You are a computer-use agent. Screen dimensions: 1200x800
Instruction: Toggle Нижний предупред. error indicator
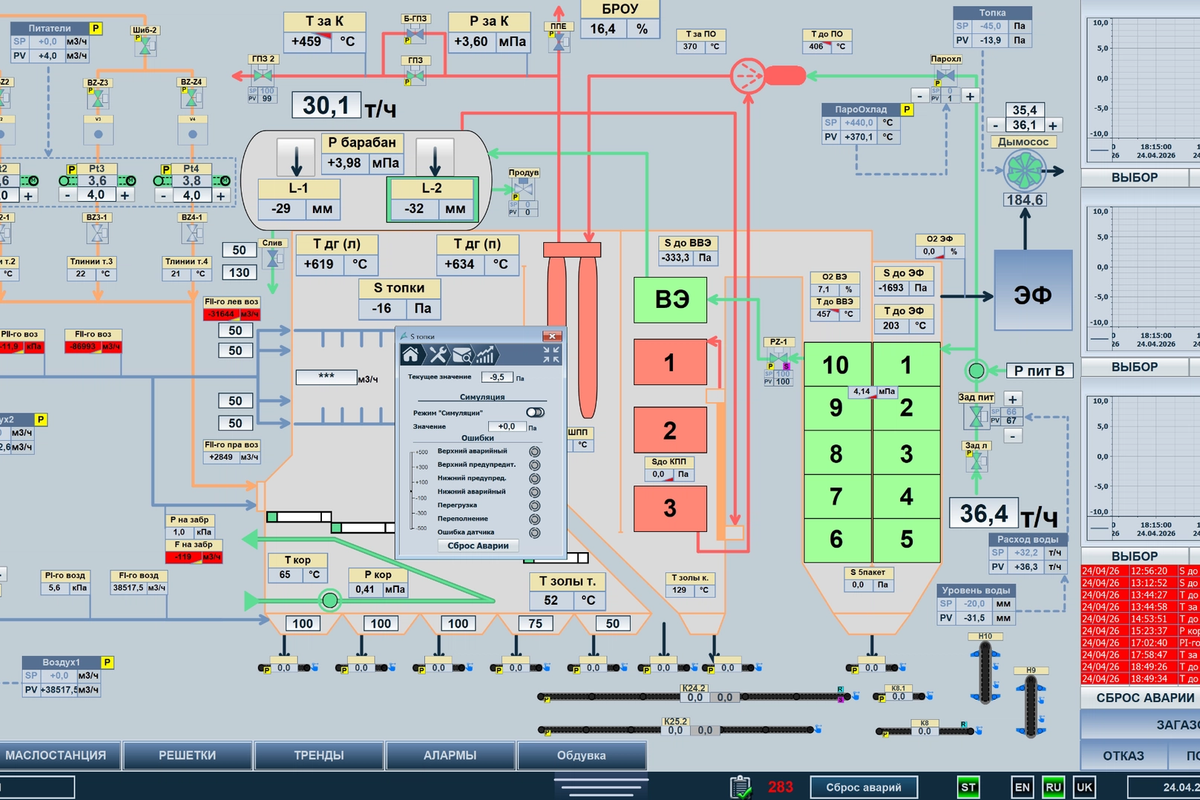click(x=535, y=478)
